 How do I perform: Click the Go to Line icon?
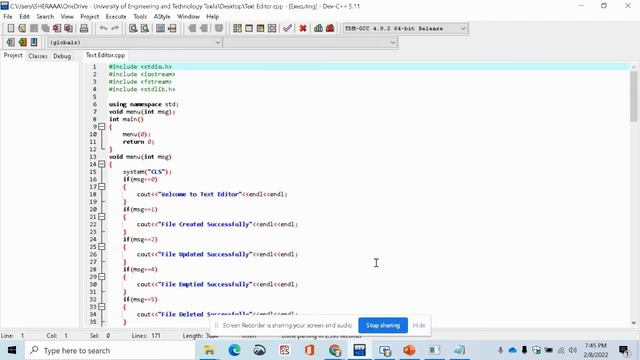[172, 28]
